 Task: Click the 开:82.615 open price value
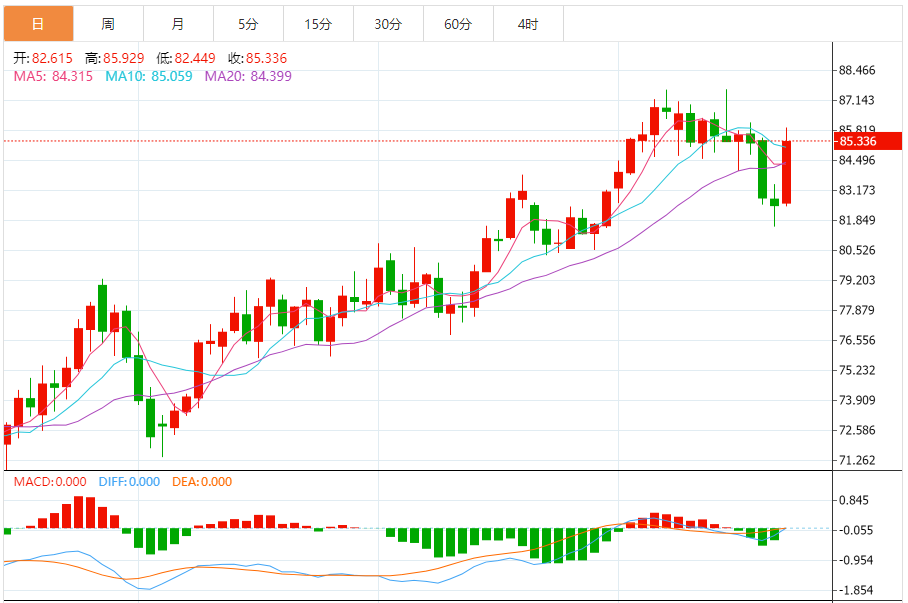(x=43, y=59)
